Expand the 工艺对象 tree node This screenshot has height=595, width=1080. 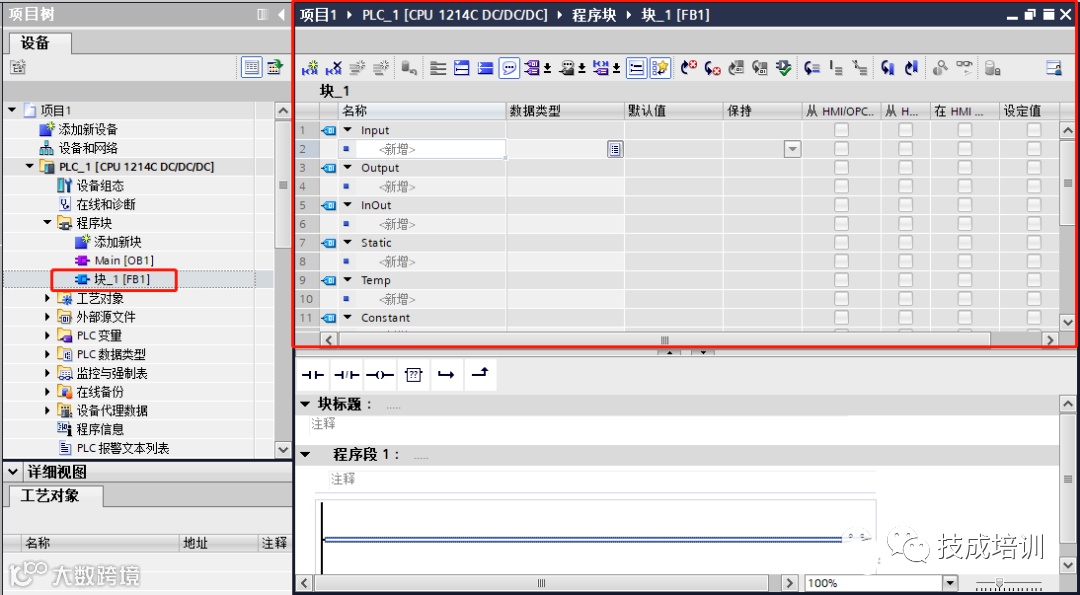[x=48, y=298]
